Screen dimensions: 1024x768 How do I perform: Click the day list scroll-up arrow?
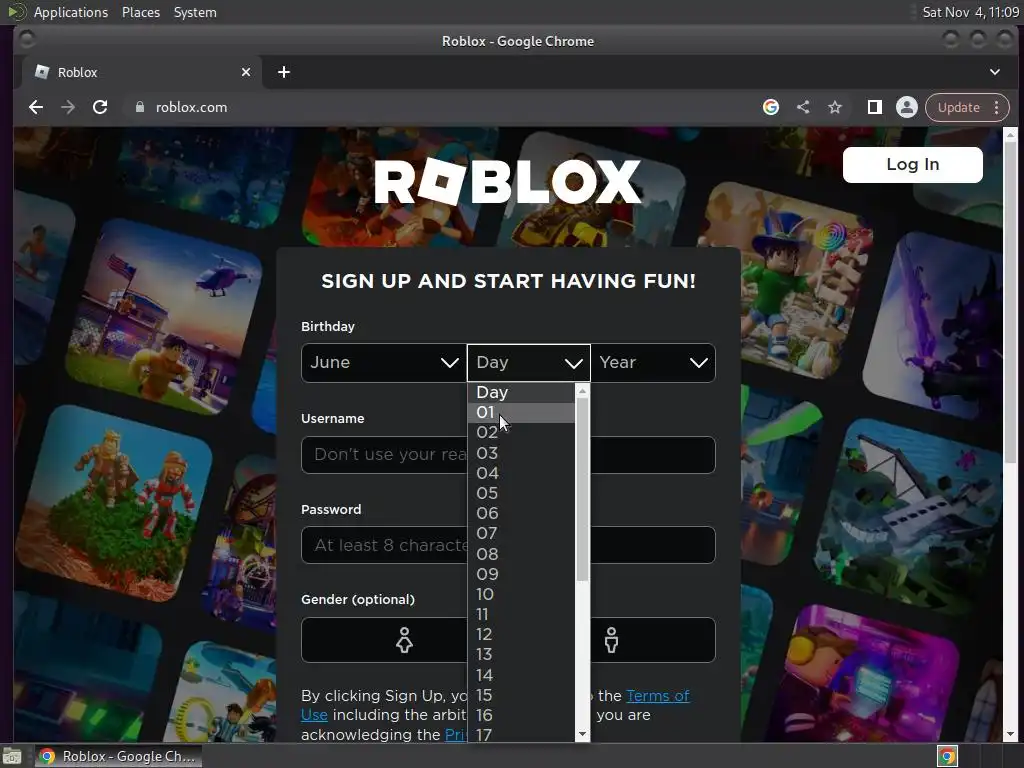tap(583, 391)
